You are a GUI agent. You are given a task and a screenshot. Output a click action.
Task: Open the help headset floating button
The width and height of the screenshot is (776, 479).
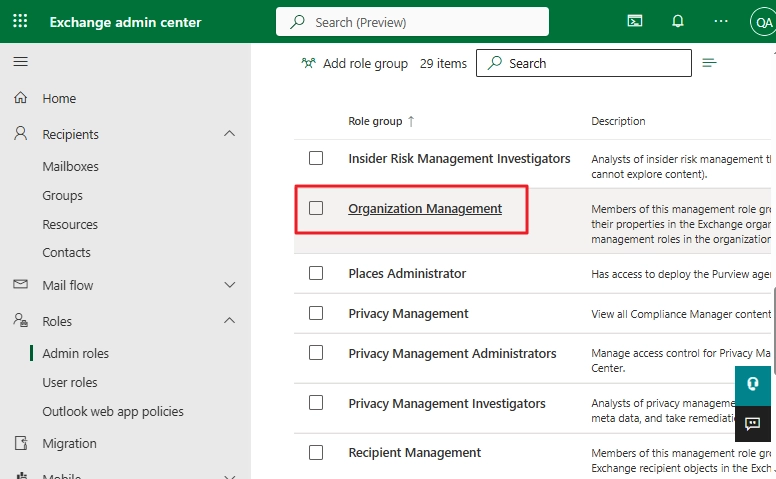753,384
